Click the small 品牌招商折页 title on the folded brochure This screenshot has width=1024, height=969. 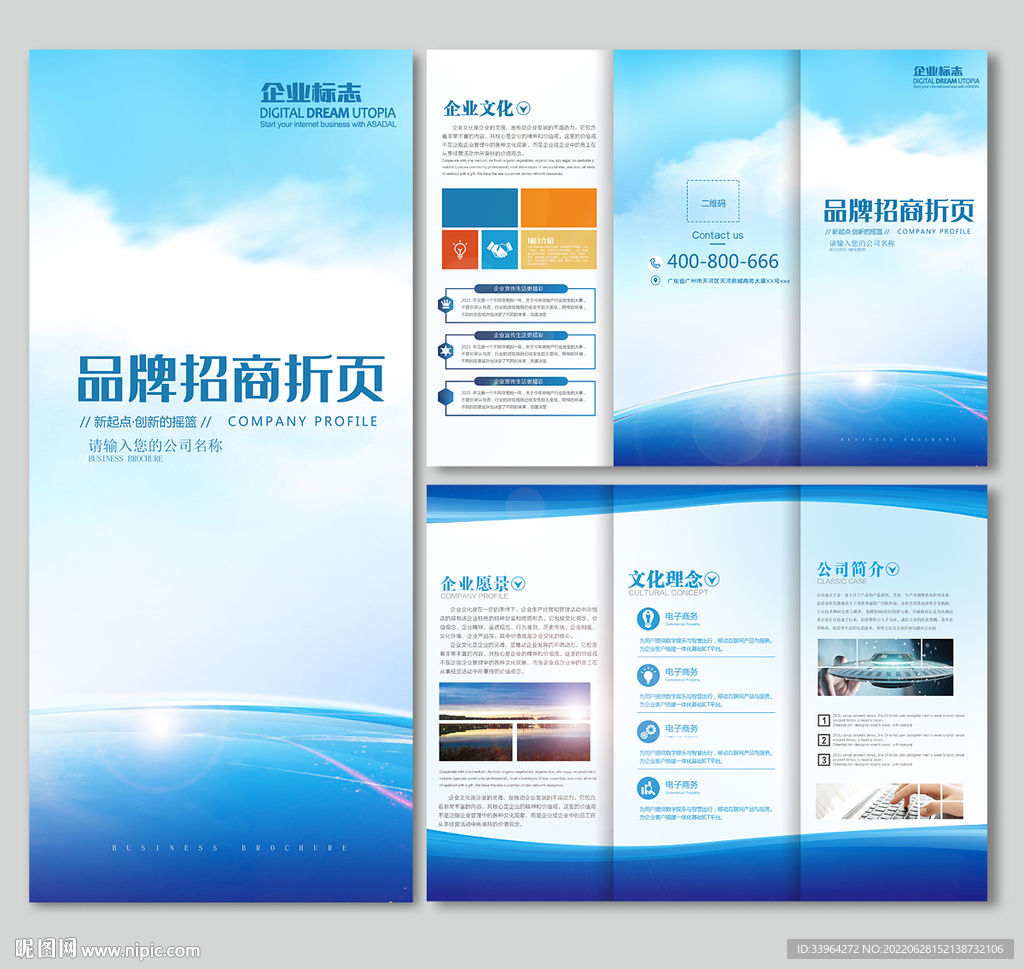coord(899,211)
